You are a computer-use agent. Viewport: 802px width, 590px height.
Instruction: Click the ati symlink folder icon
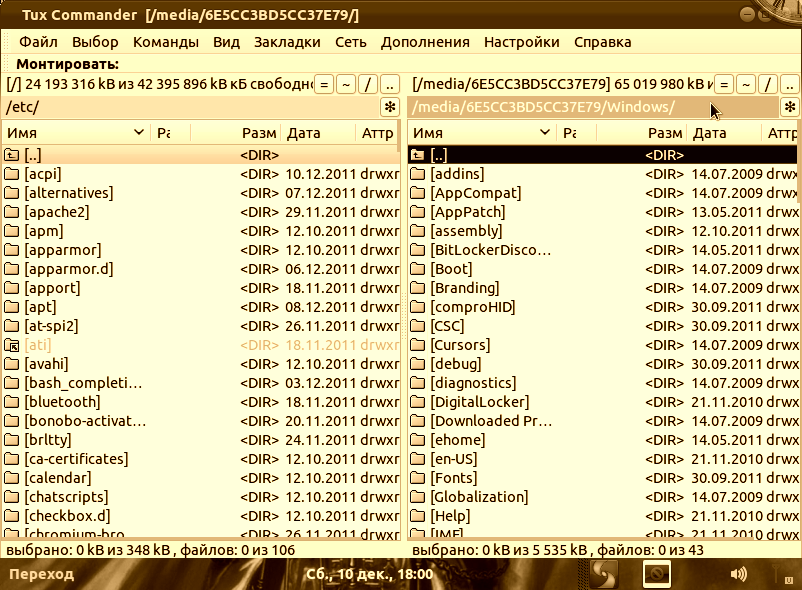coord(12,345)
